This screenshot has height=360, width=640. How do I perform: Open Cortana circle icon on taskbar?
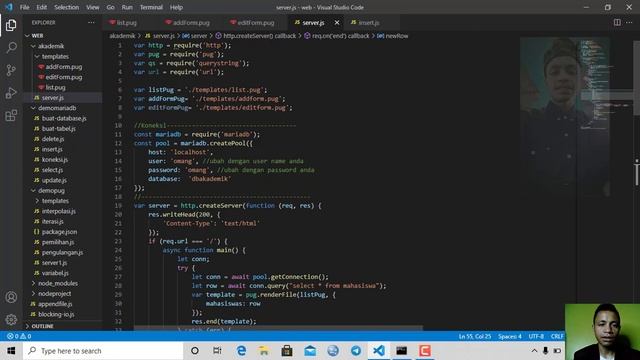(195, 351)
